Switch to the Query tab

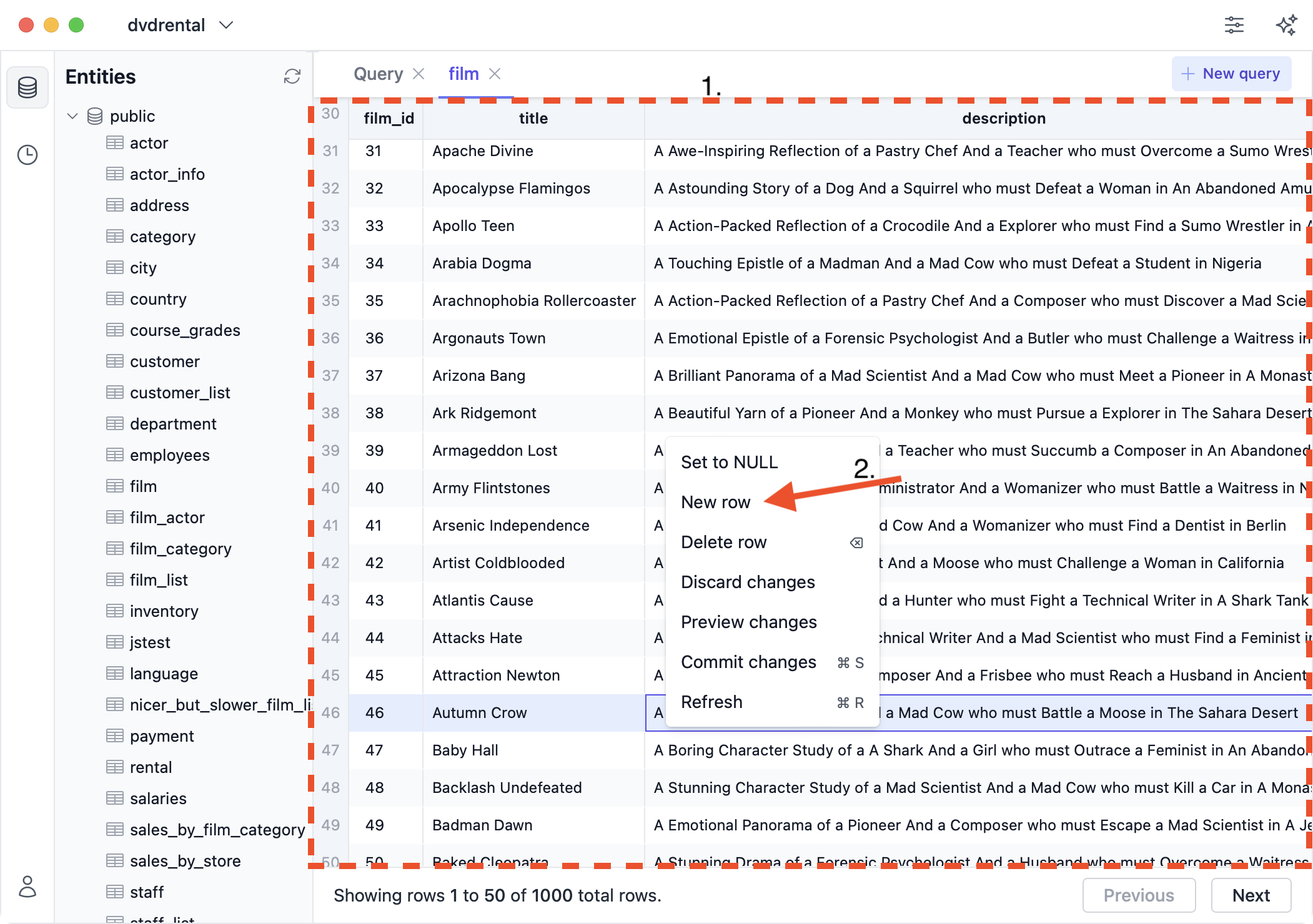coord(378,74)
